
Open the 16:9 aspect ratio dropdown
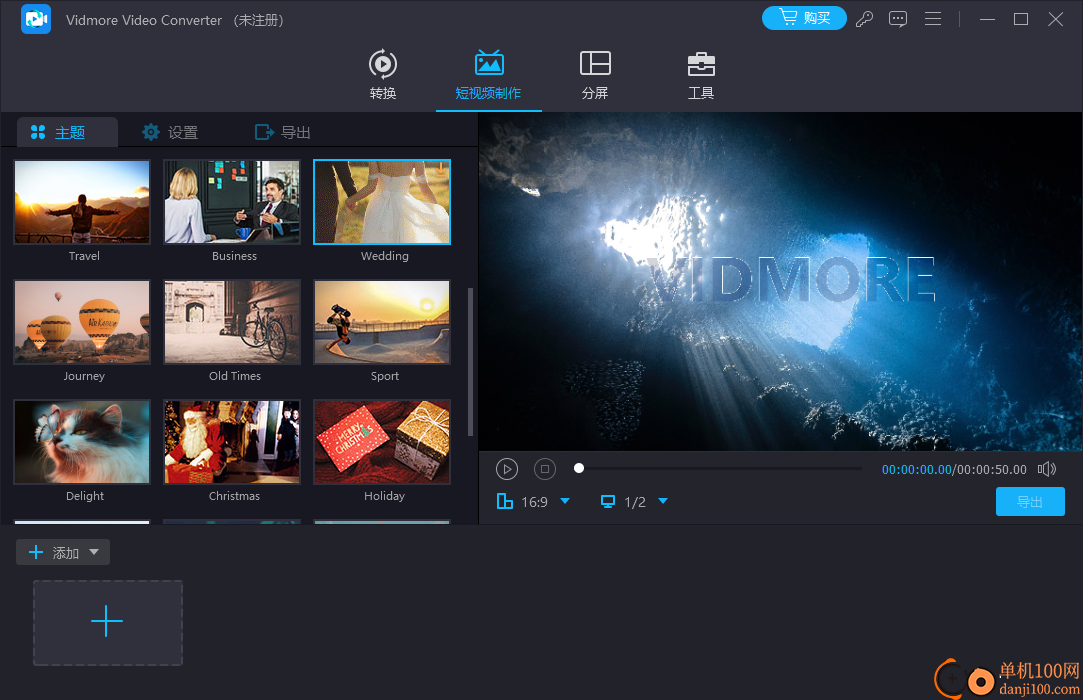coord(565,501)
